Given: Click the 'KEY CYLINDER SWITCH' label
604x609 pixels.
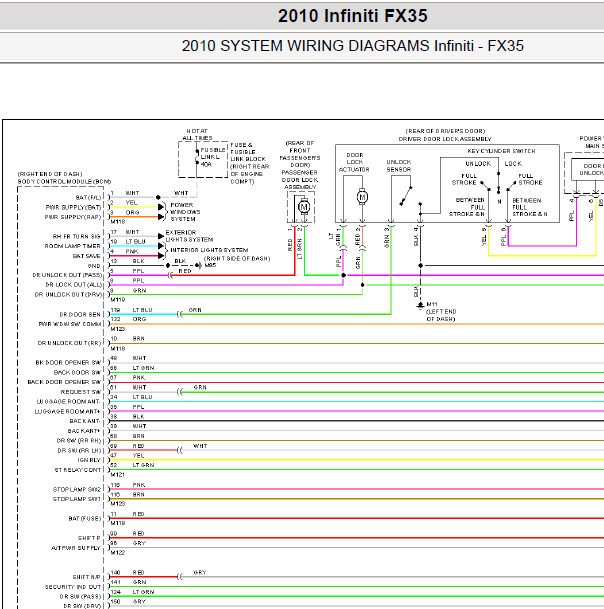Looking at the screenshot, I should pos(501,151).
